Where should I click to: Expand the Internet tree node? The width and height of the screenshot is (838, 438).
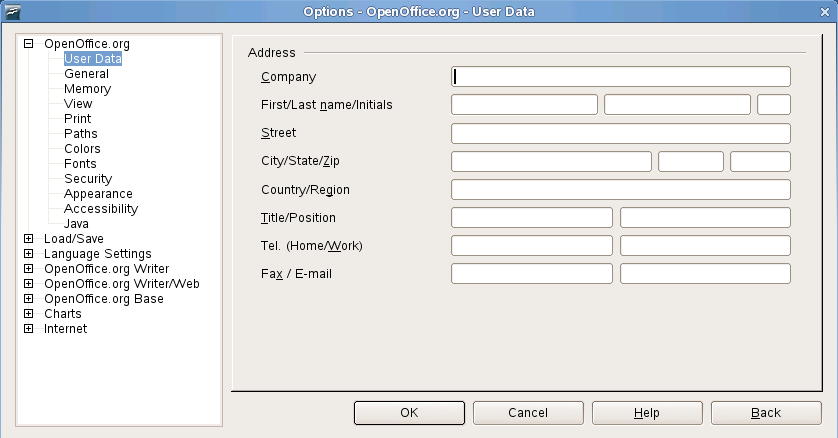29,329
